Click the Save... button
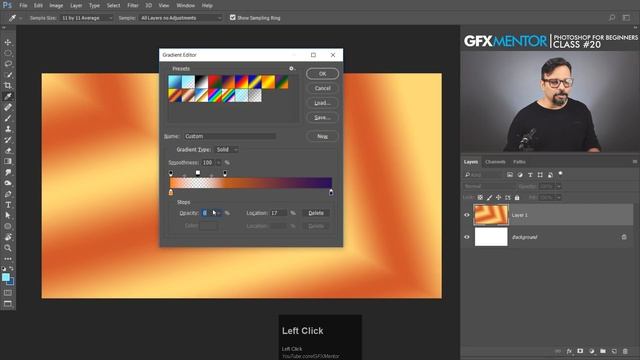 click(322, 118)
